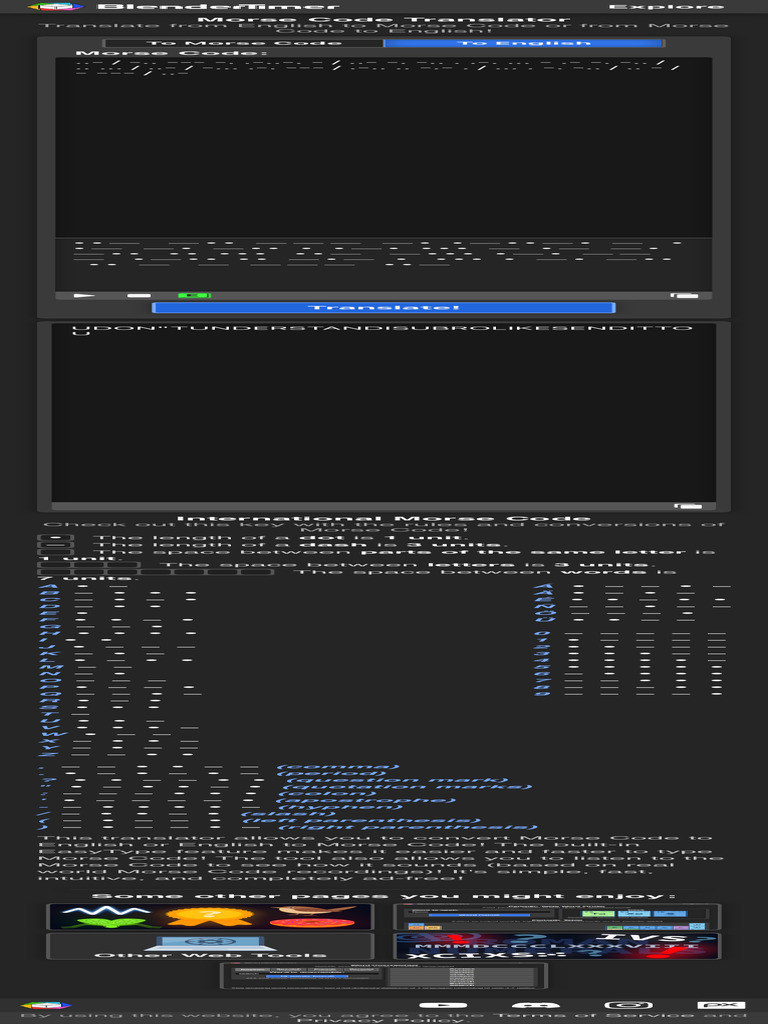Click the BlenderTimer logo in the header
The height and width of the screenshot is (1024, 768).
(x=56, y=7)
